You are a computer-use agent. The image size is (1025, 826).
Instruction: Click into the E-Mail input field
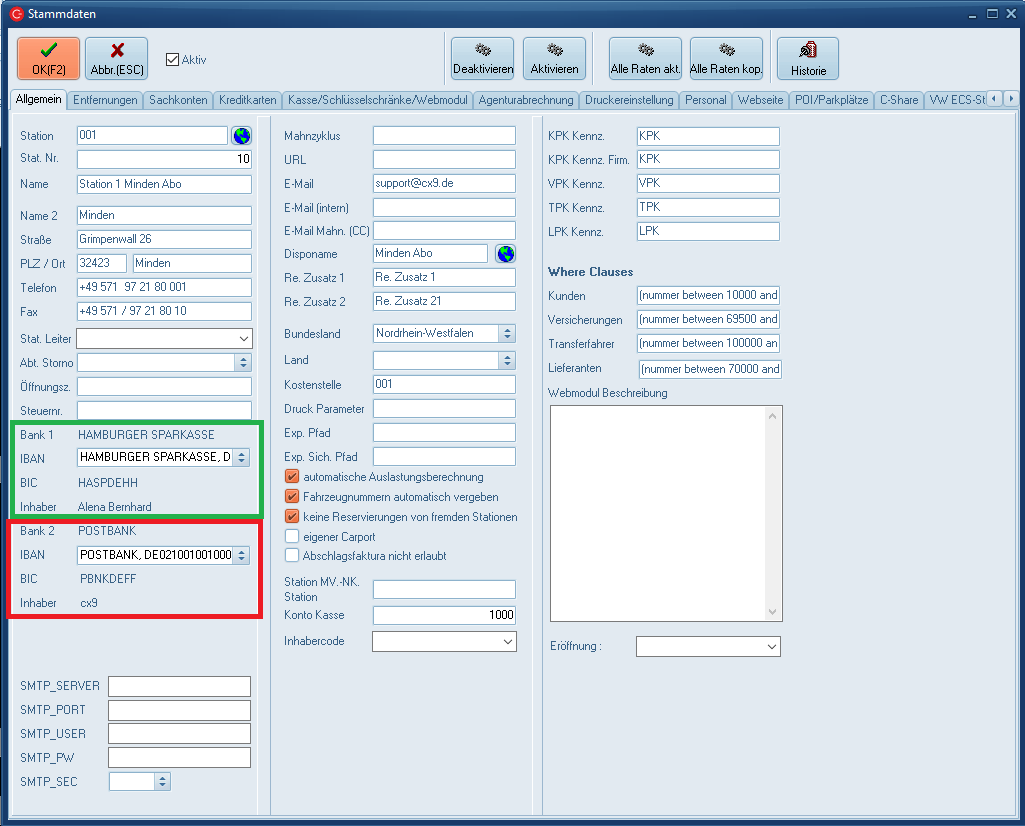tap(443, 184)
